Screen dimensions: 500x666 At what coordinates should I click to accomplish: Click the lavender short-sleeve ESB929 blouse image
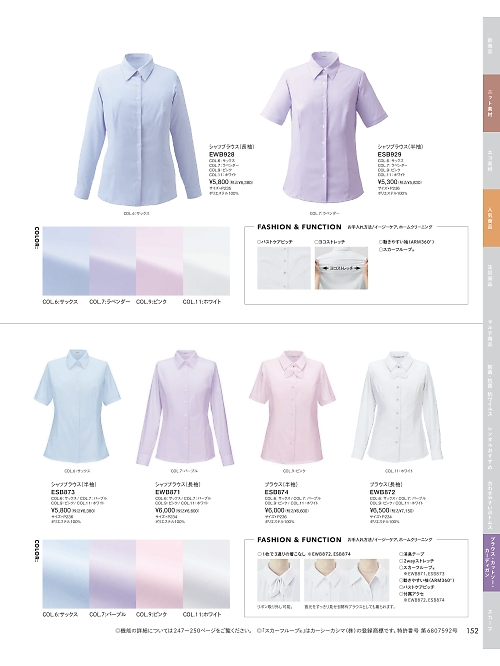pyautogui.click(x=325, y=128)
